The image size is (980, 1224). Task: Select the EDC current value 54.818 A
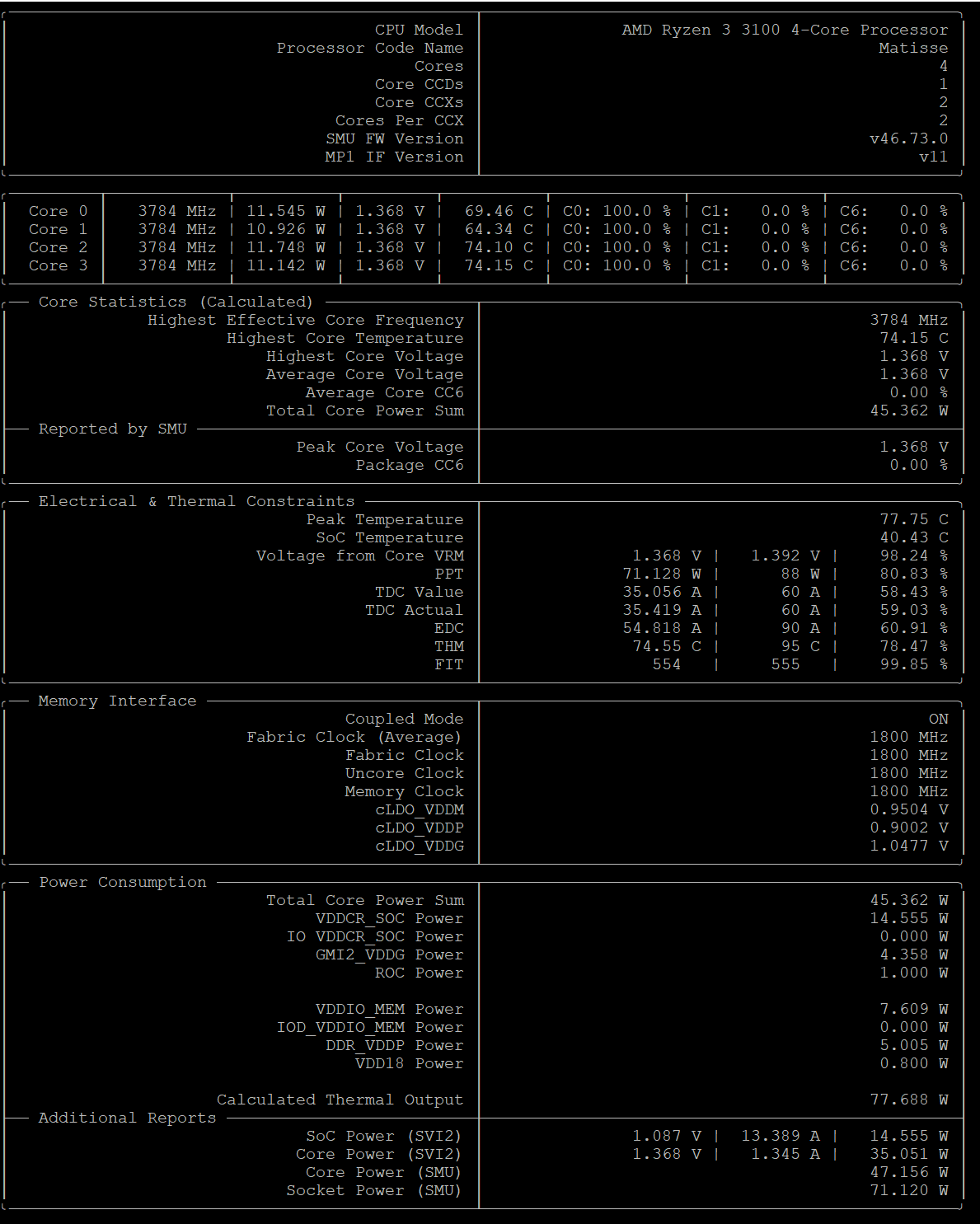click(x=662, y=628)
